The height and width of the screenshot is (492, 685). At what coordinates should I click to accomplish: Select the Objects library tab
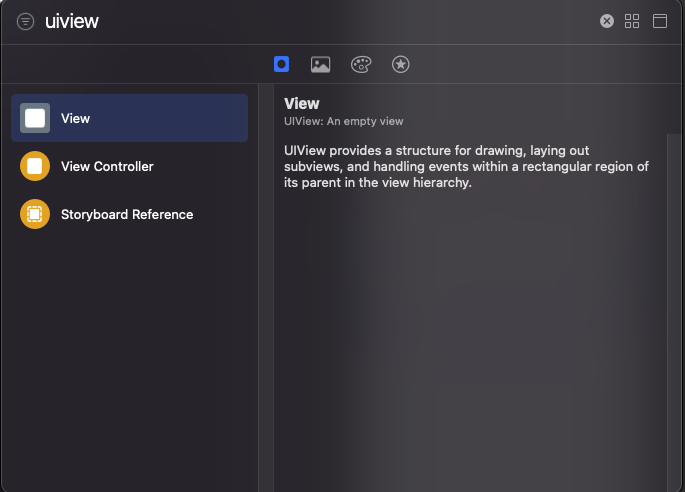click(281, 64)
